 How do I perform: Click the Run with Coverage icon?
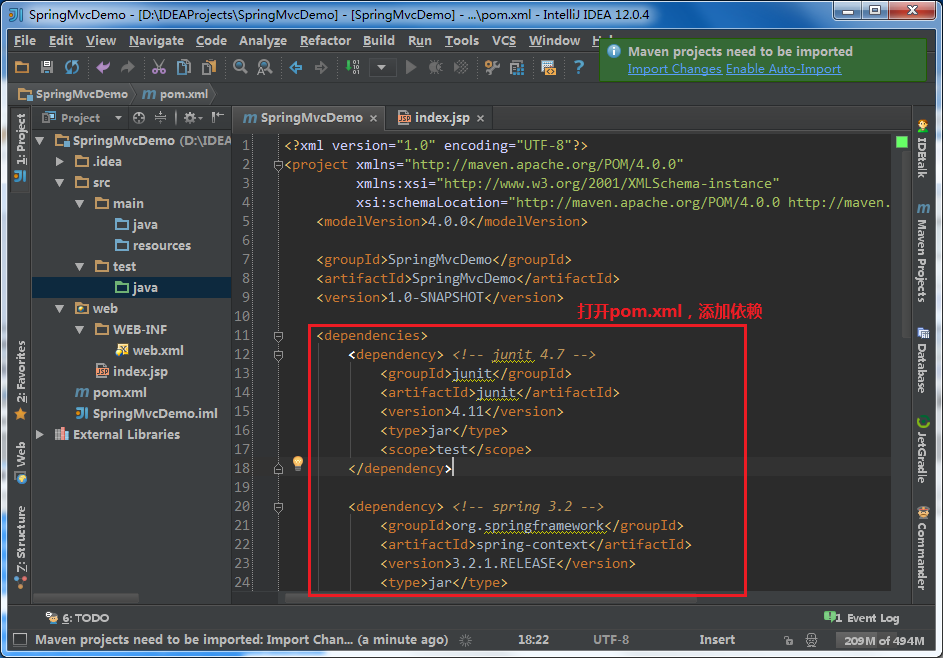pos(461,67)
